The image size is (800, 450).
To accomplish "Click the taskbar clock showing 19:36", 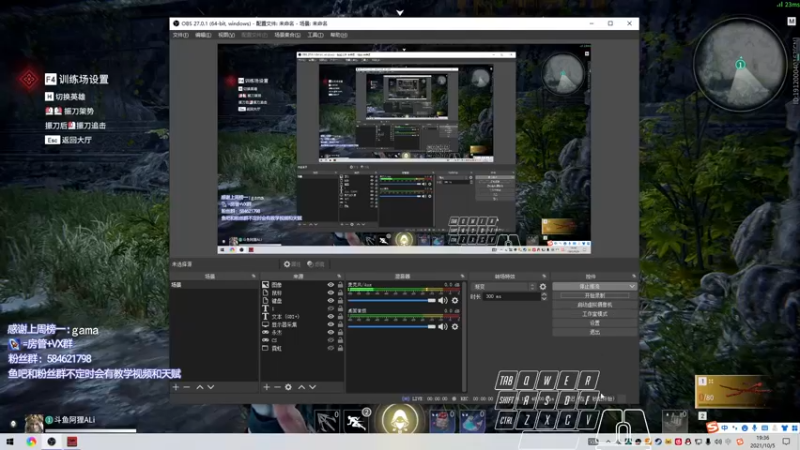I will 763,442.
